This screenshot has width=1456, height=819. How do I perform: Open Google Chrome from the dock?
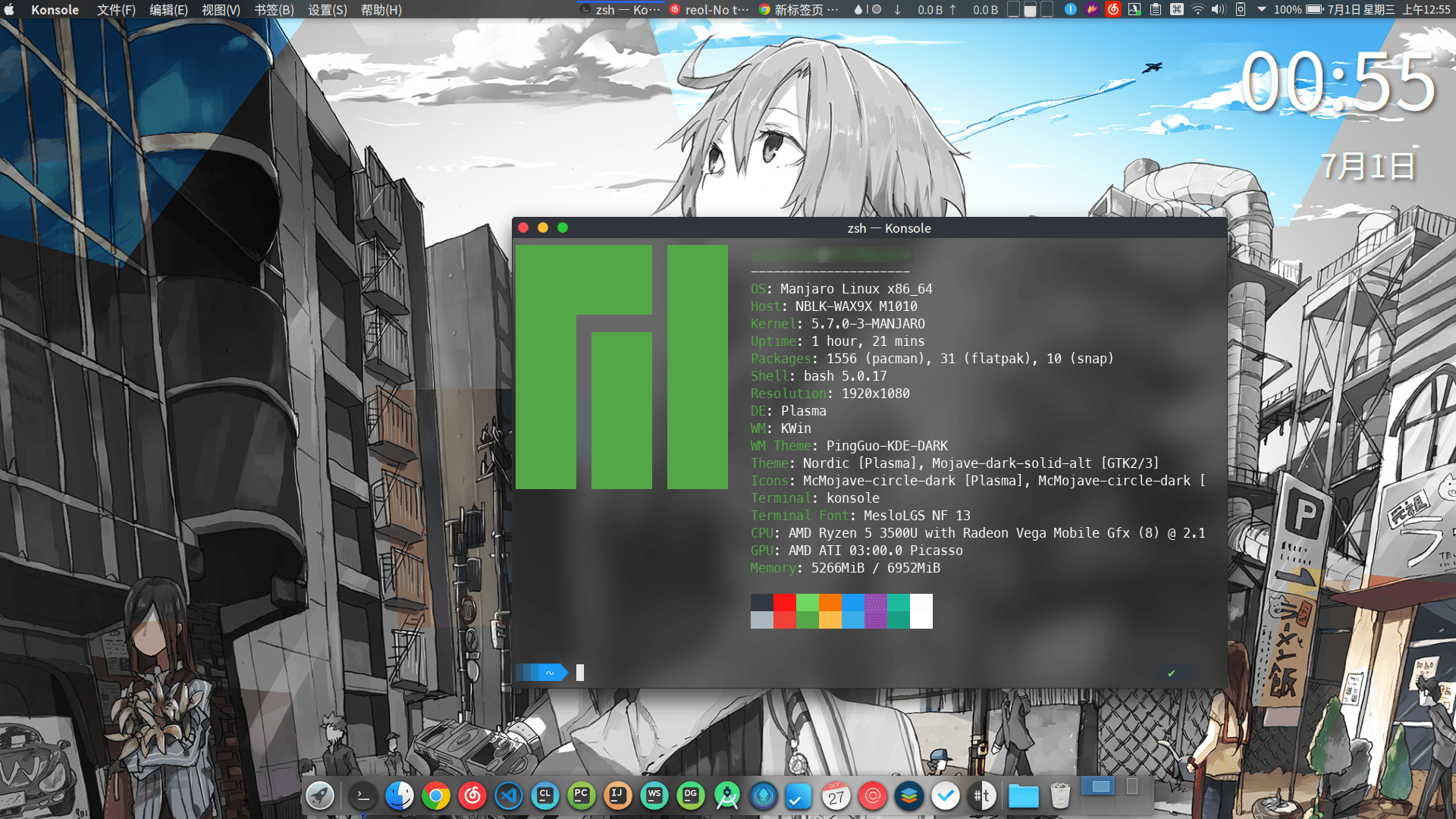click(436, 795)
